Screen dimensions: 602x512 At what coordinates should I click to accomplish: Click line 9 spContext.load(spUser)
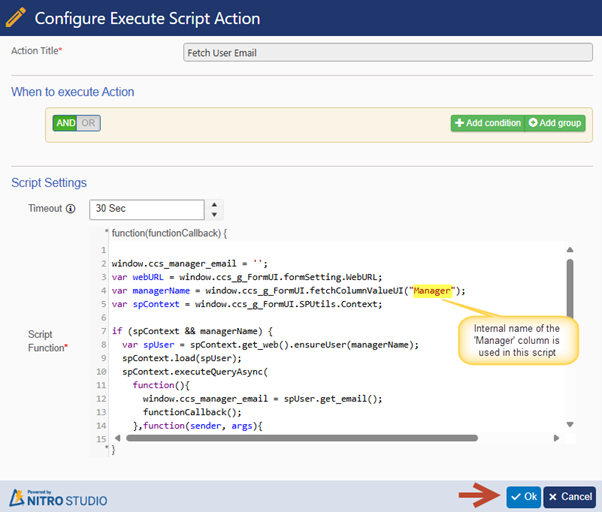pyautogui.click(x=182, y=358)
